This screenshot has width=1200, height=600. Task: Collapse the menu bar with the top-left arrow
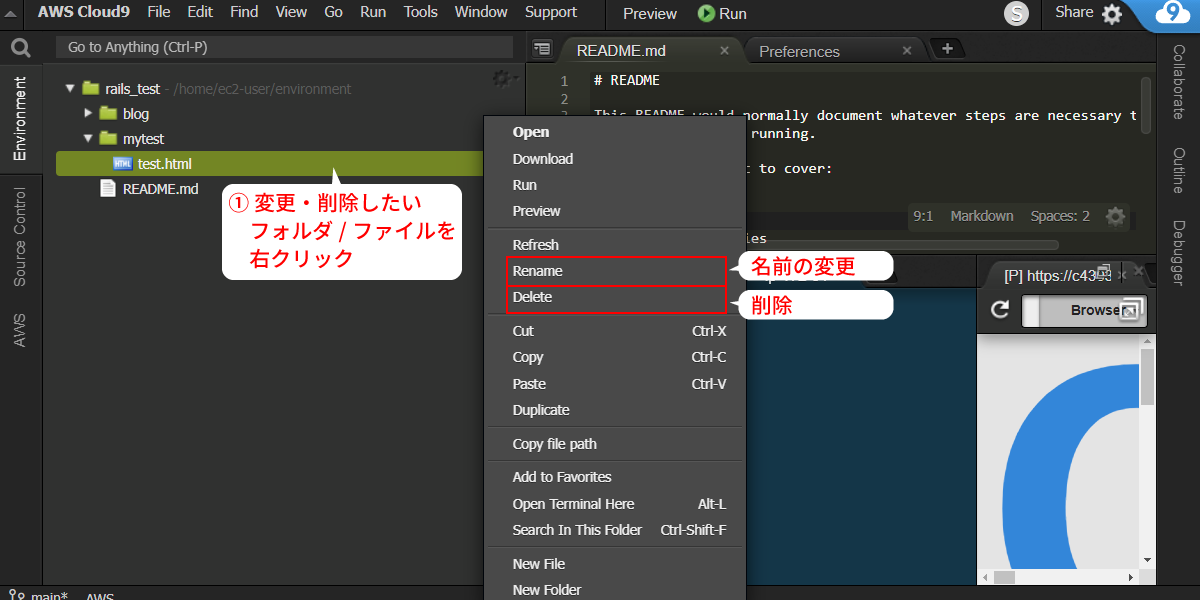click(12, 13)
